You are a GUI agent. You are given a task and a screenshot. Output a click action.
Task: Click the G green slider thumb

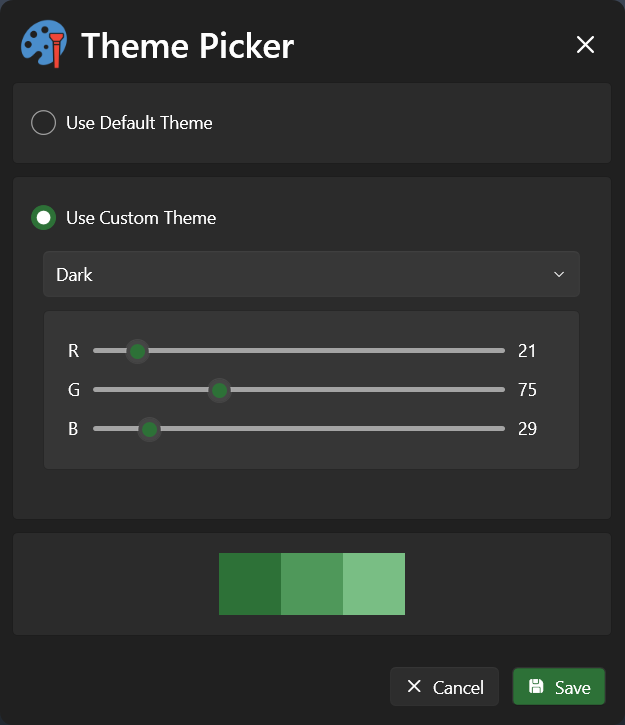(x=220, y=390)
